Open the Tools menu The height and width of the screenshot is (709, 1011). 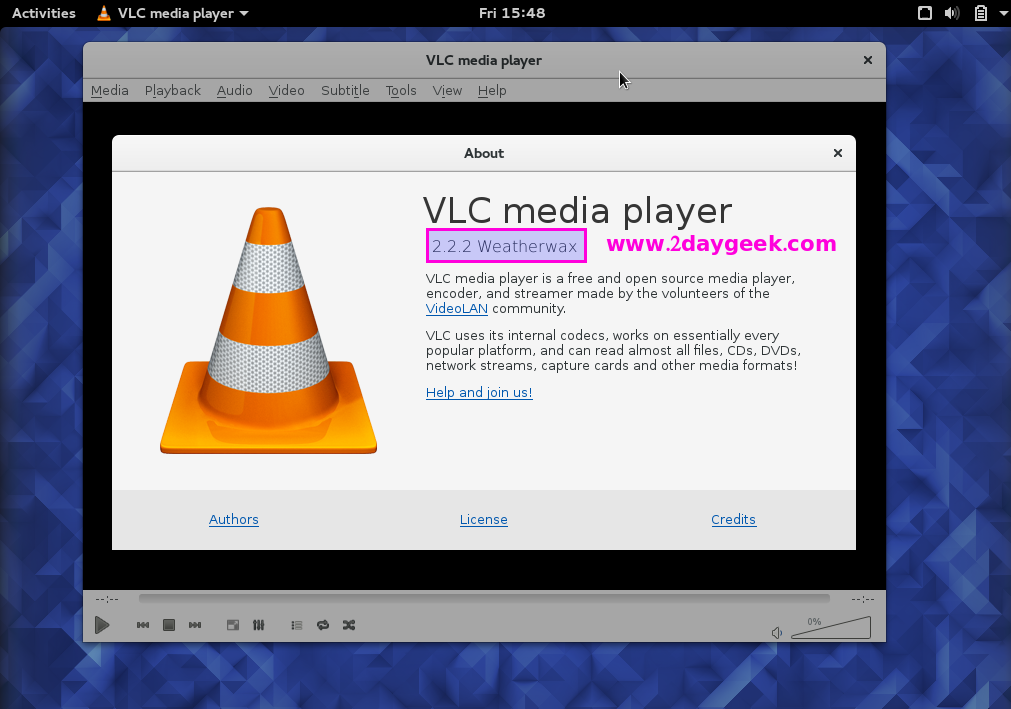tap(401, 91)
